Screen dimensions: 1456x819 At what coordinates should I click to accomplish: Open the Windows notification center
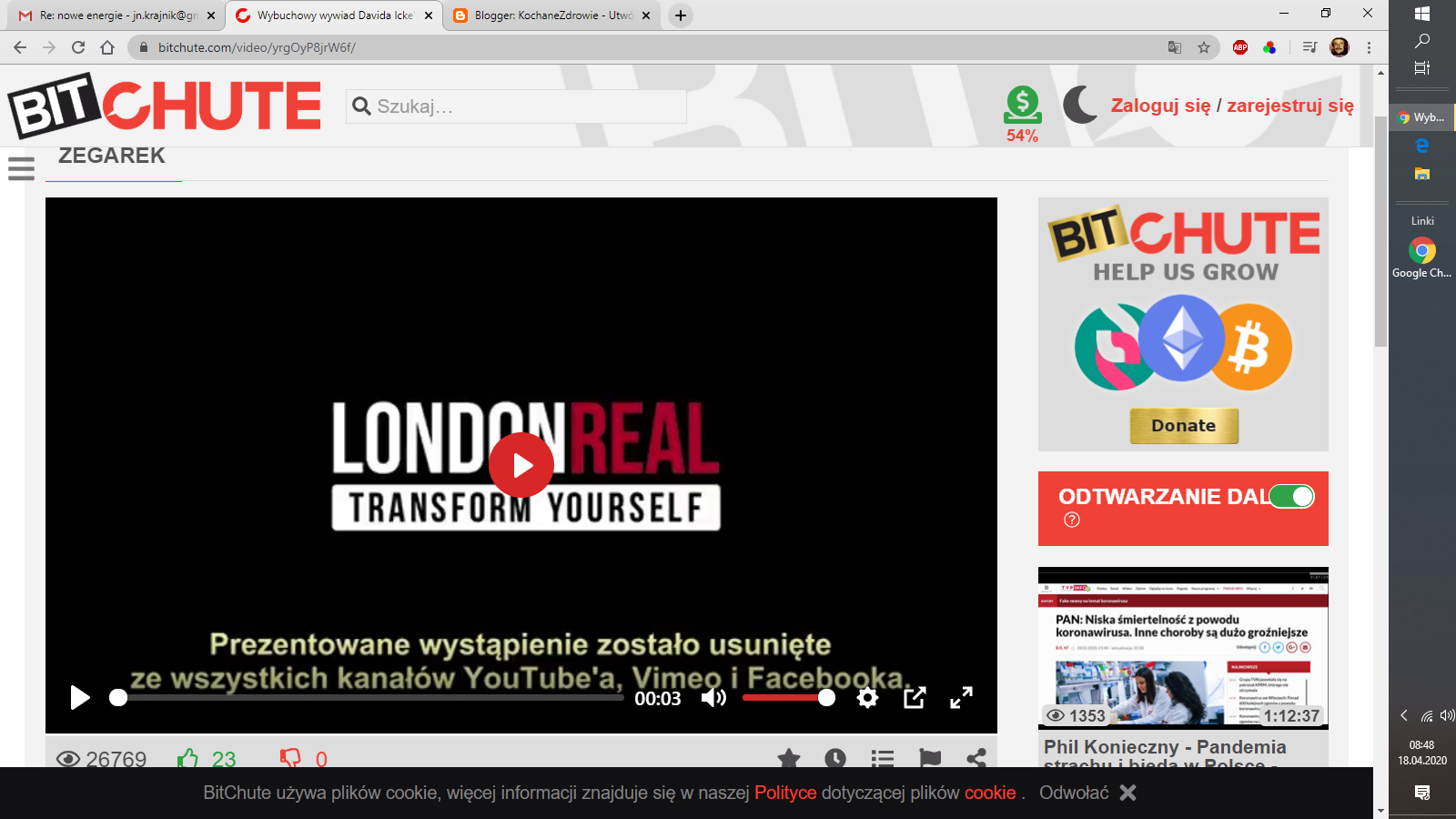(x=1422, y=793)
